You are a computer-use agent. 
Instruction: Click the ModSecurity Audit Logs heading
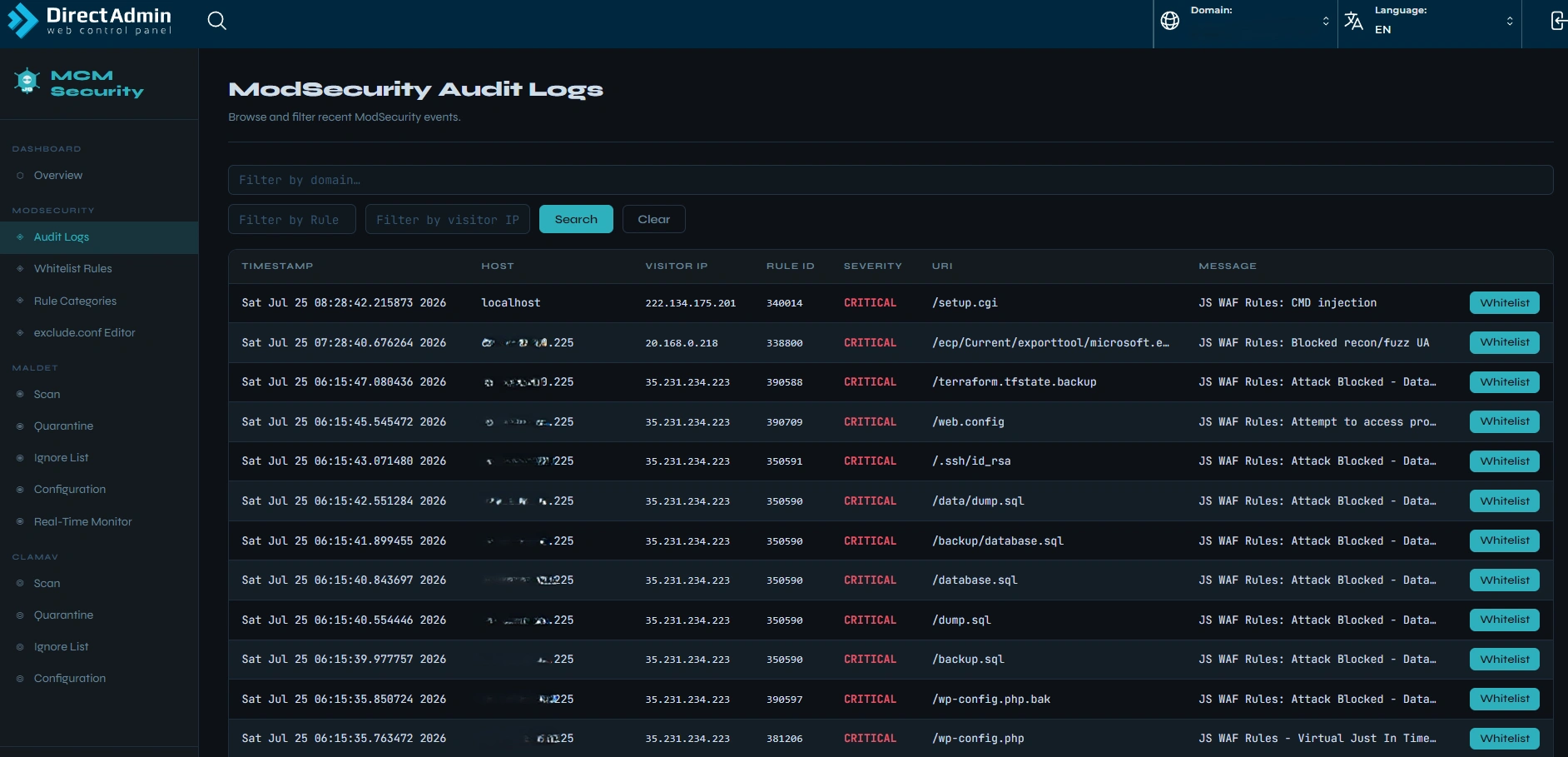(x=415, y=90)
